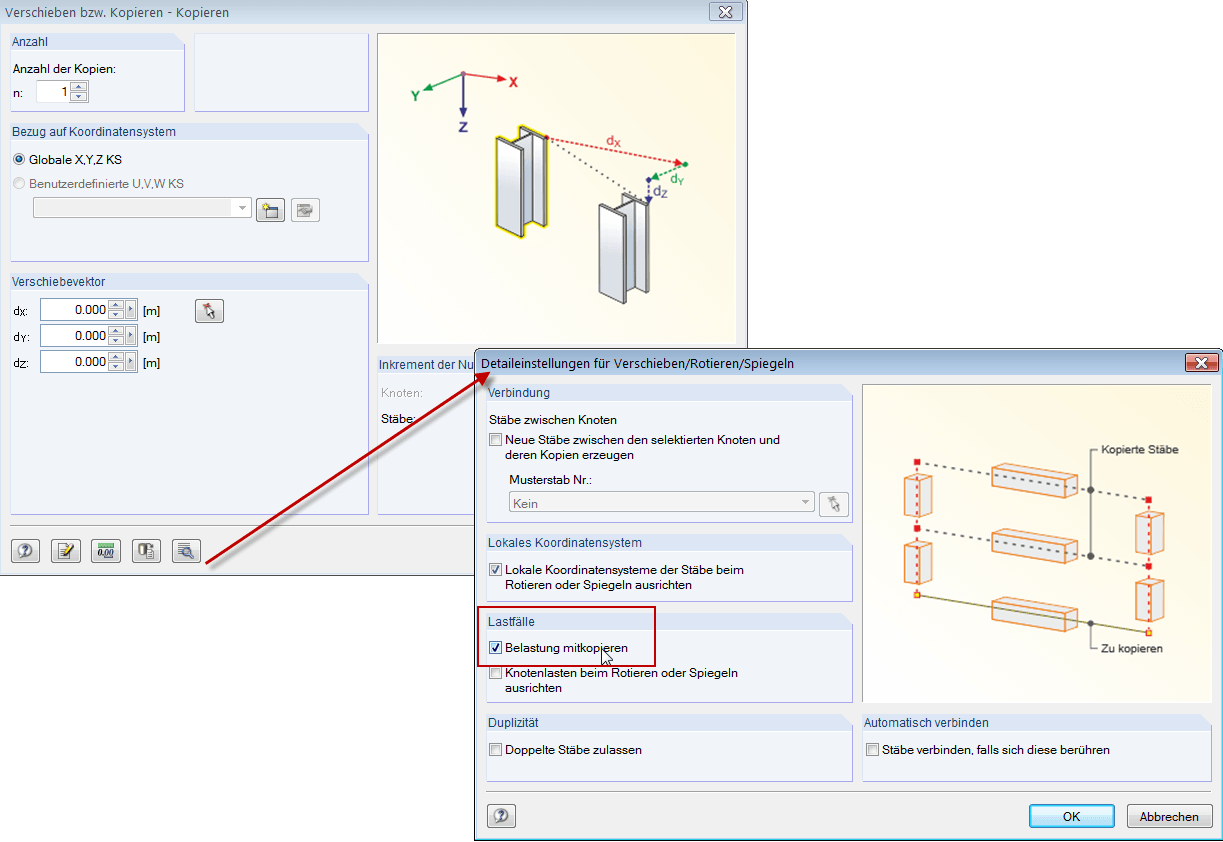
Task: Open help in the Verschieben bzw. Kopieren dialog
Action: pyautogui.click(x=25, y=550)
